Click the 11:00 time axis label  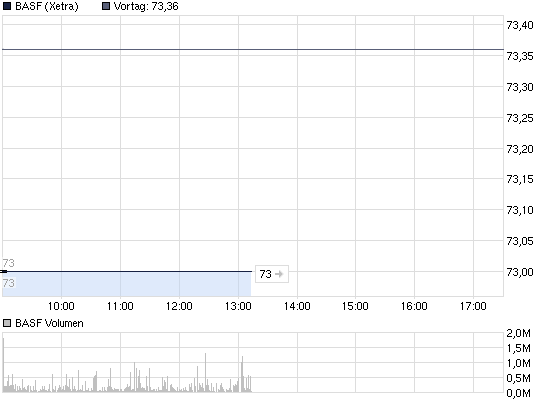click(120, 306)
